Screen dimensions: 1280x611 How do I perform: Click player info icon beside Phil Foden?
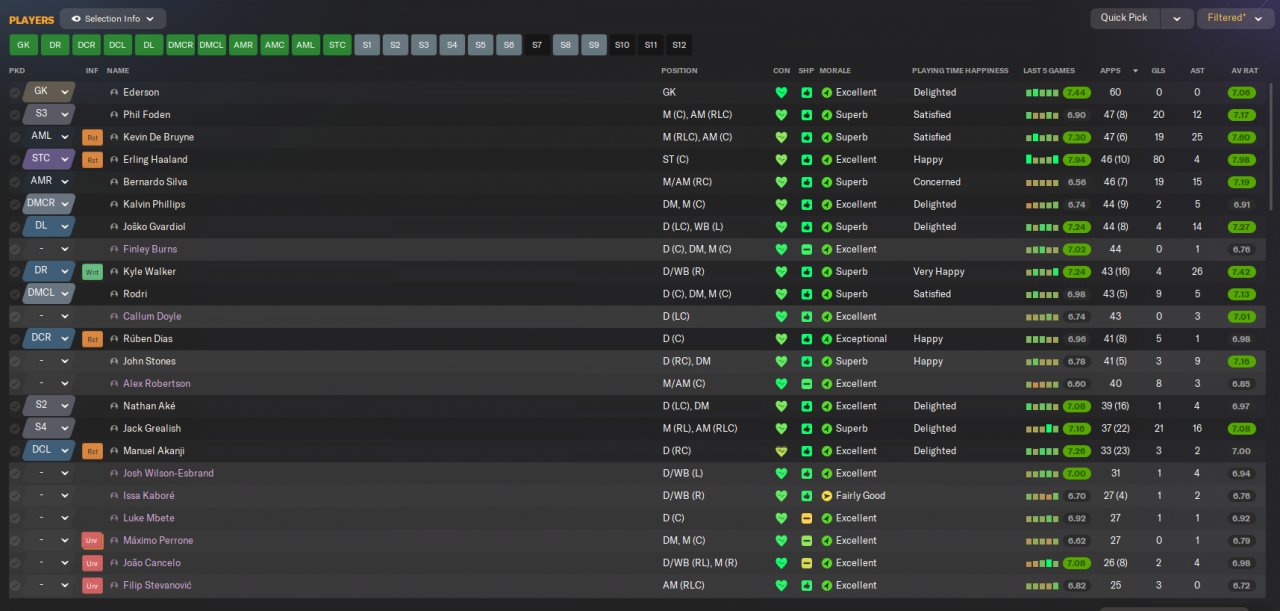click(114, 115)
